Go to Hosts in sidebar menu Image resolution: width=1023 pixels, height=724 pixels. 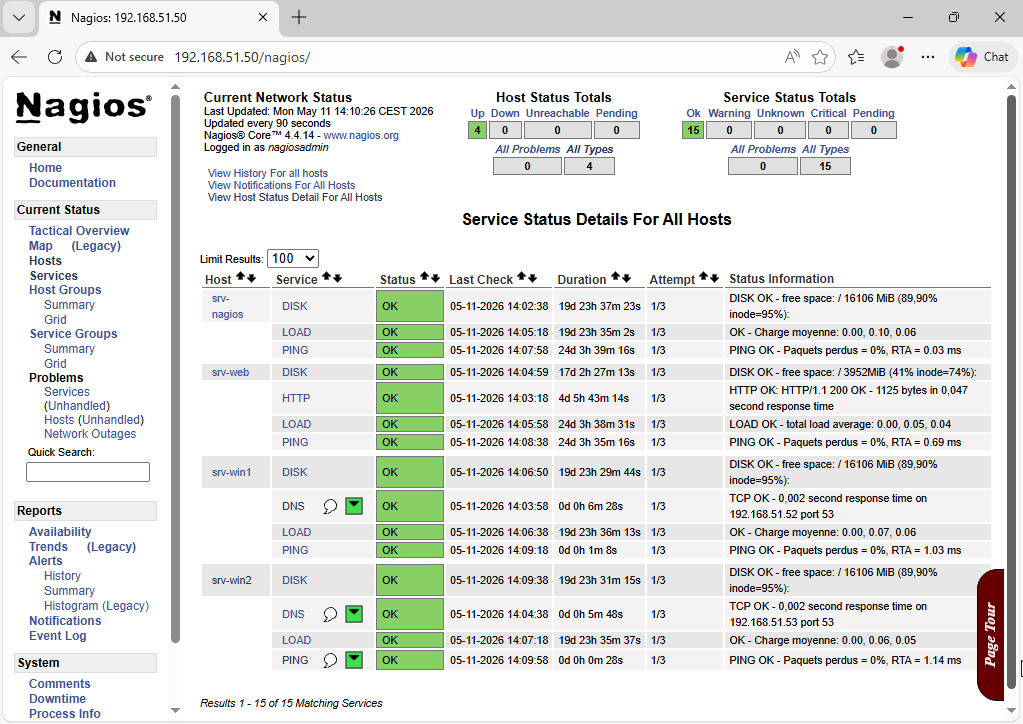(45, 261)
